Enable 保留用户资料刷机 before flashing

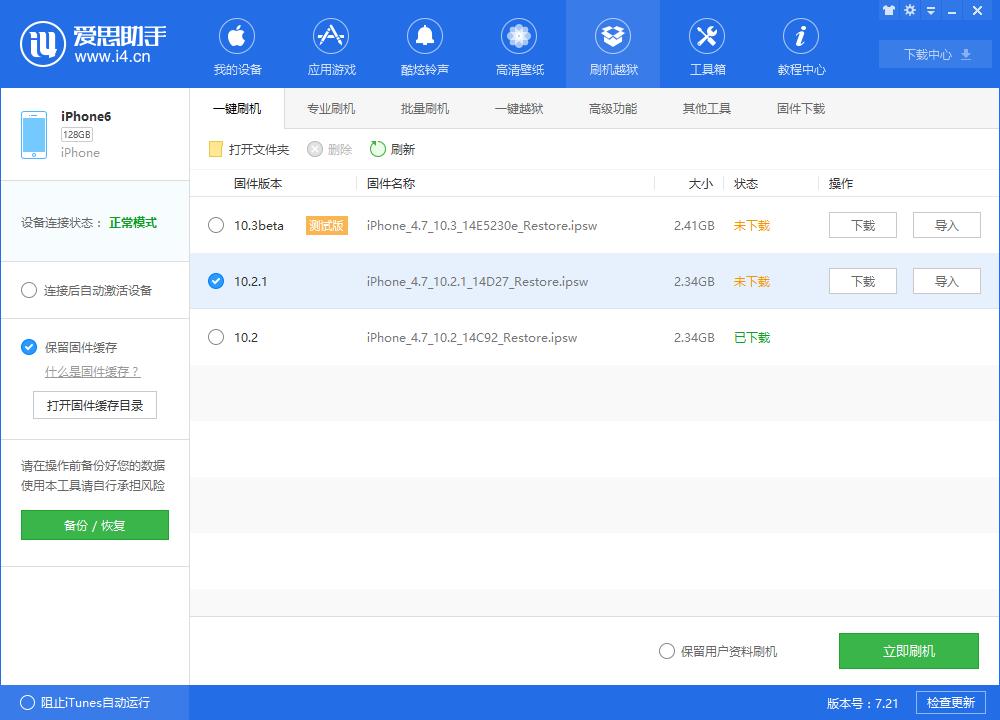(x=666, y=650)
